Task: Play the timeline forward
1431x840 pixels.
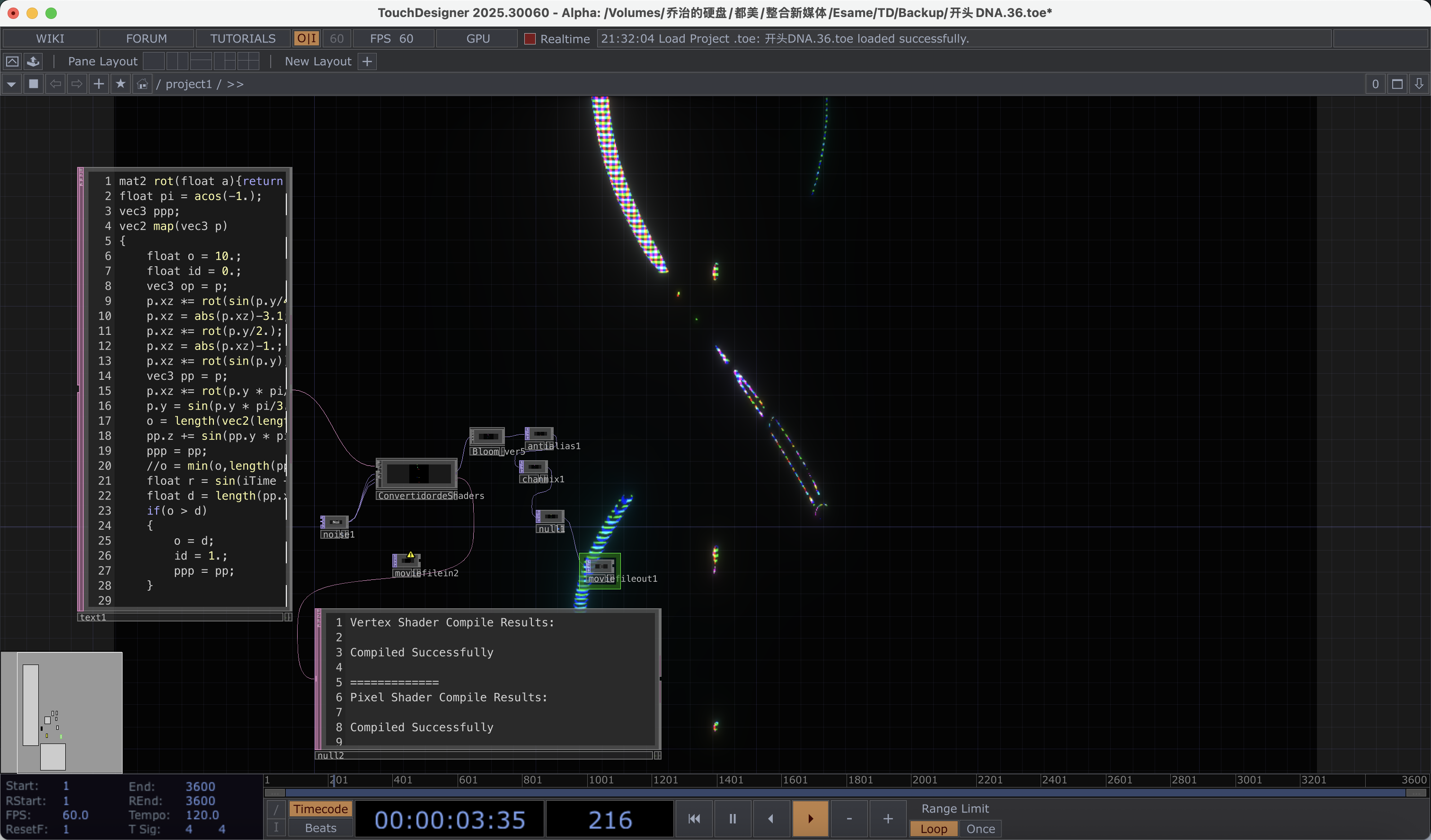Action: coord(810,818)
